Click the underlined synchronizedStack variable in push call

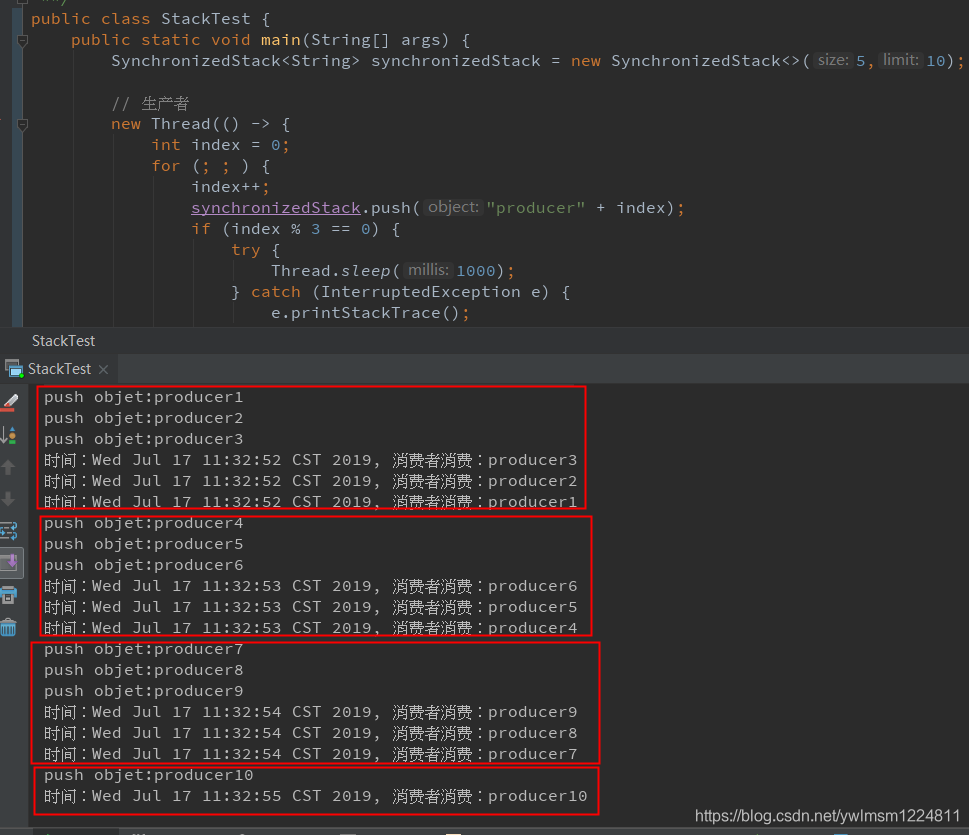pos(276,208)
